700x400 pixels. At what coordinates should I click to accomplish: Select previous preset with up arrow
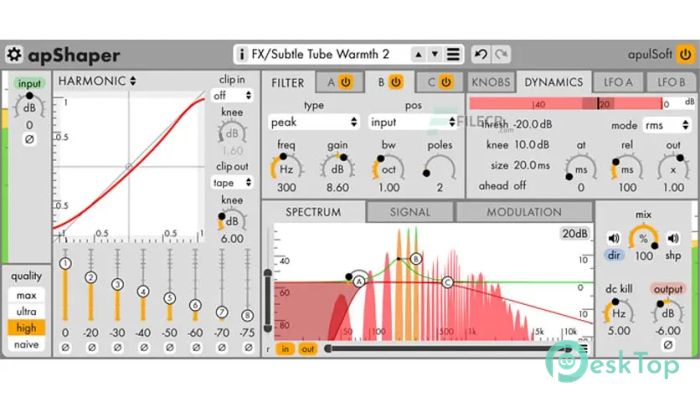click(x=418, y=54)
